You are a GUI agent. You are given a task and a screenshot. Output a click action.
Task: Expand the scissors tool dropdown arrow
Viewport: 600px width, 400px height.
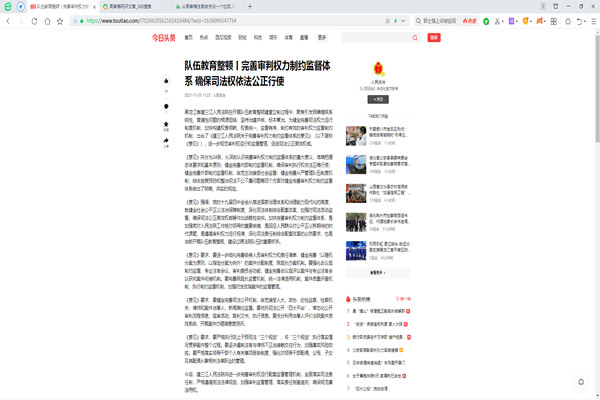click(x=502, y=21)
